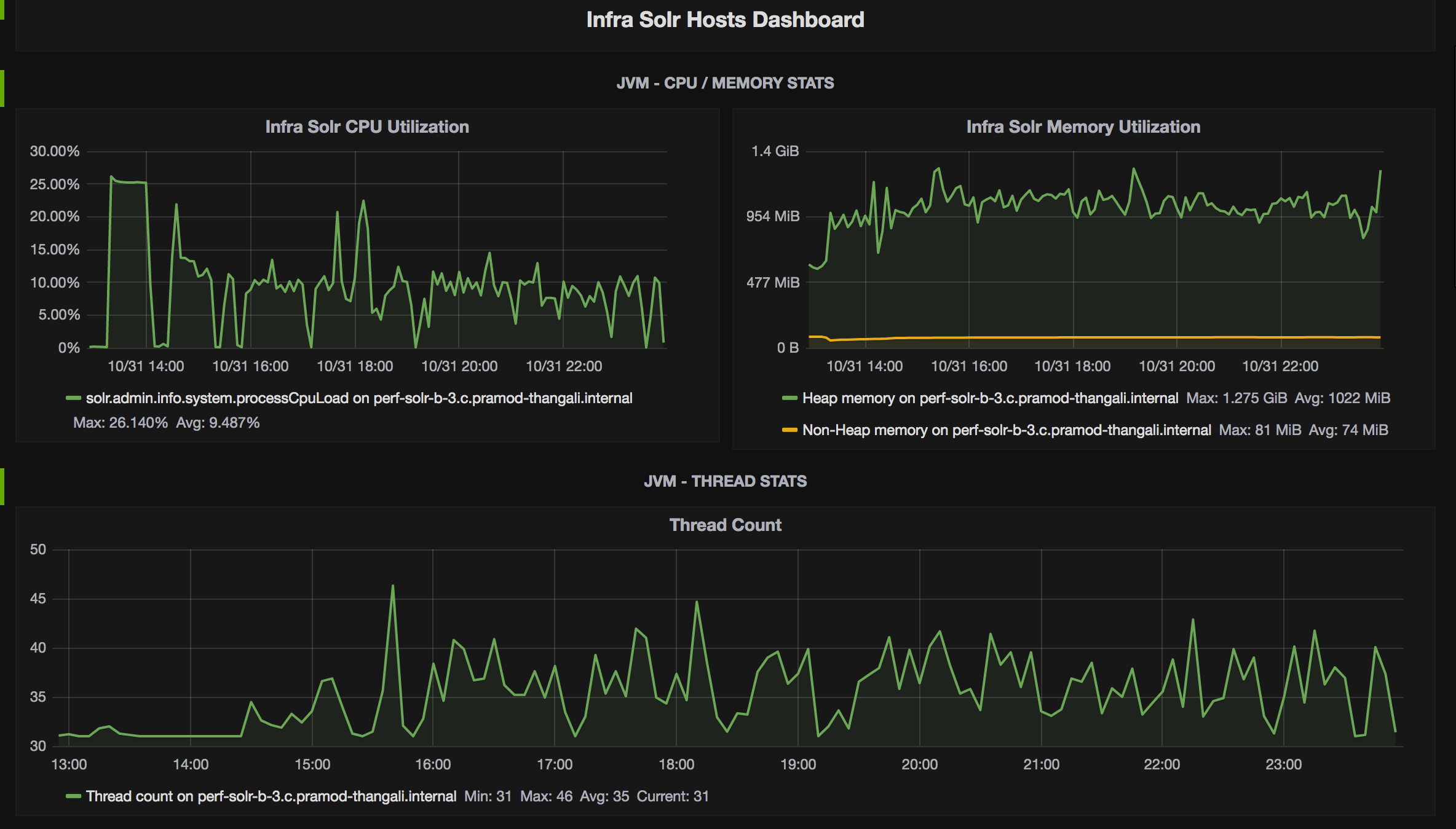Collapse the JVM - CPU / MEMORY STATS row
Image resolution: width=1456 pixels, height=829 pixels.
pos(725,83)
